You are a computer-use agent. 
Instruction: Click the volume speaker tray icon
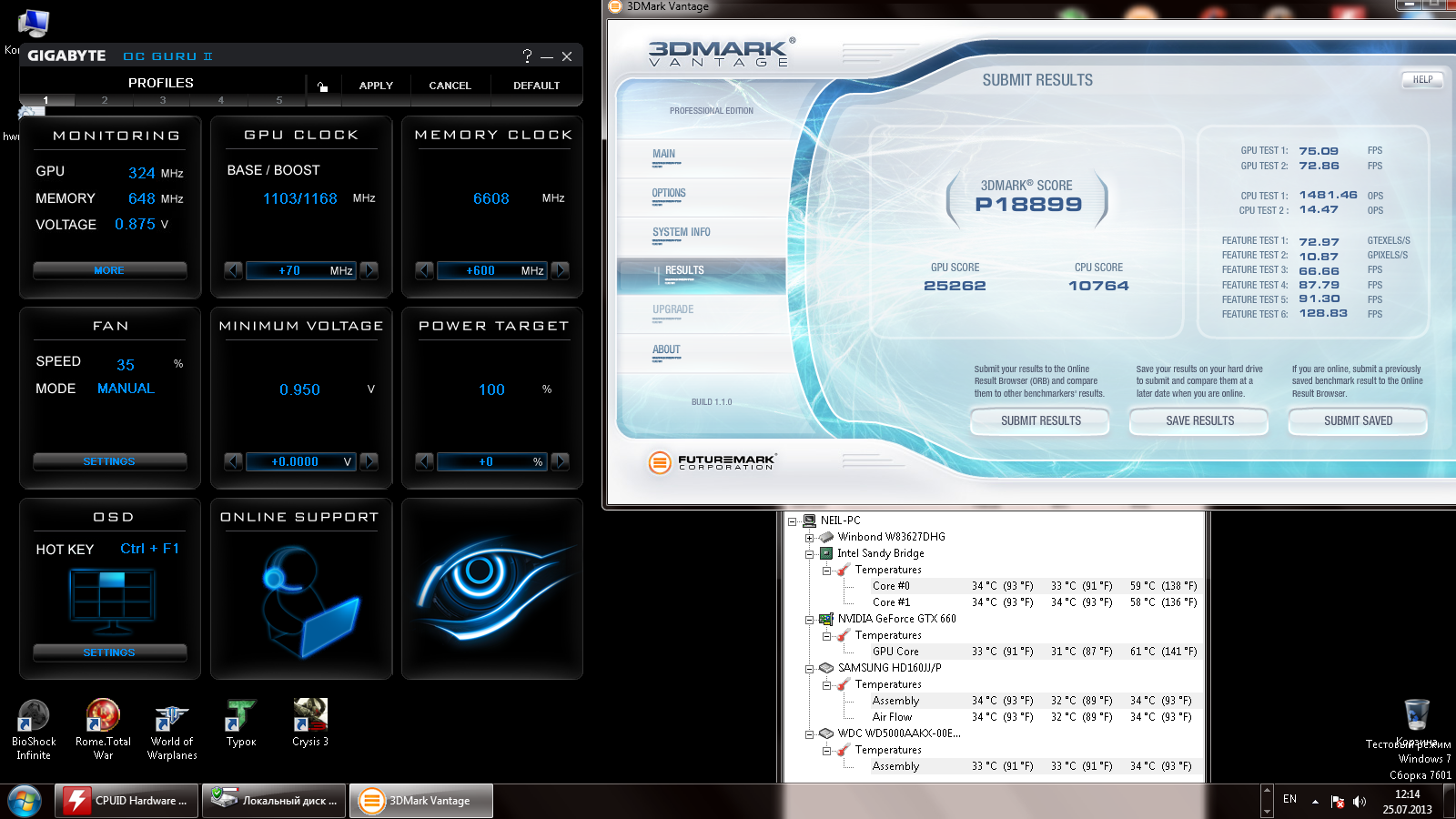click(1360, 802)
